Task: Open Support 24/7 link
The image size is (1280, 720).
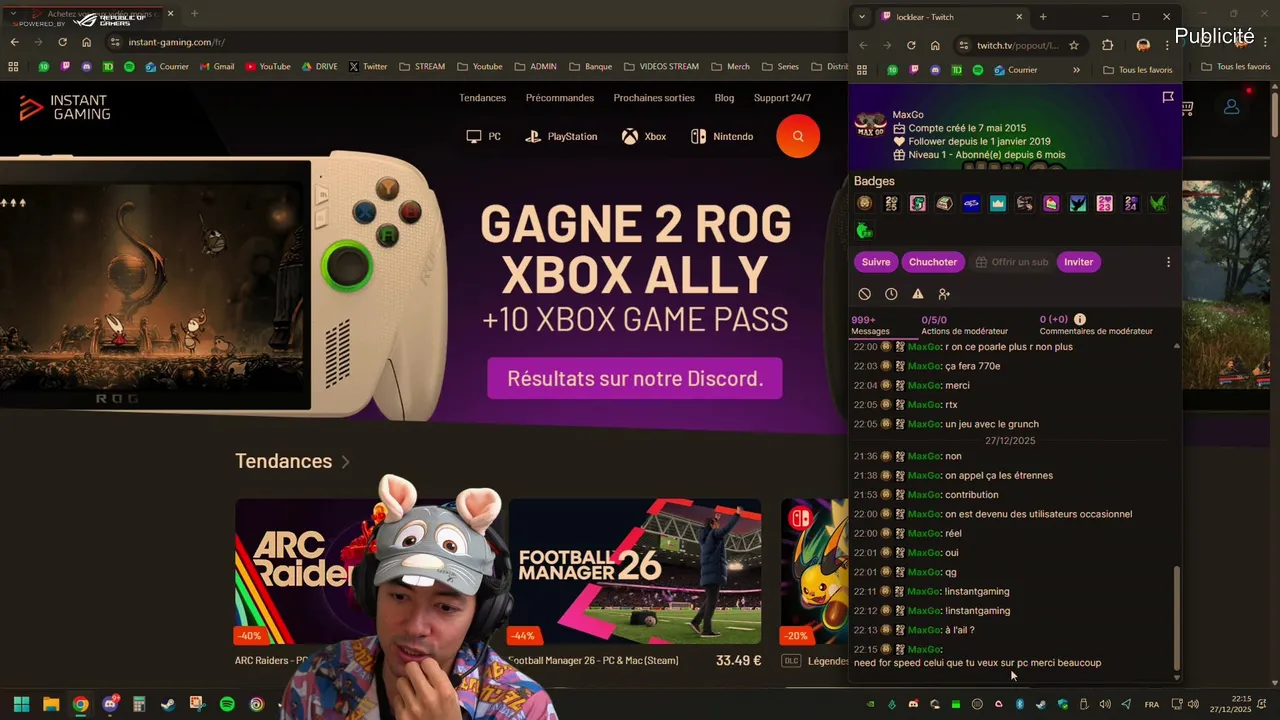Action: 782,98
